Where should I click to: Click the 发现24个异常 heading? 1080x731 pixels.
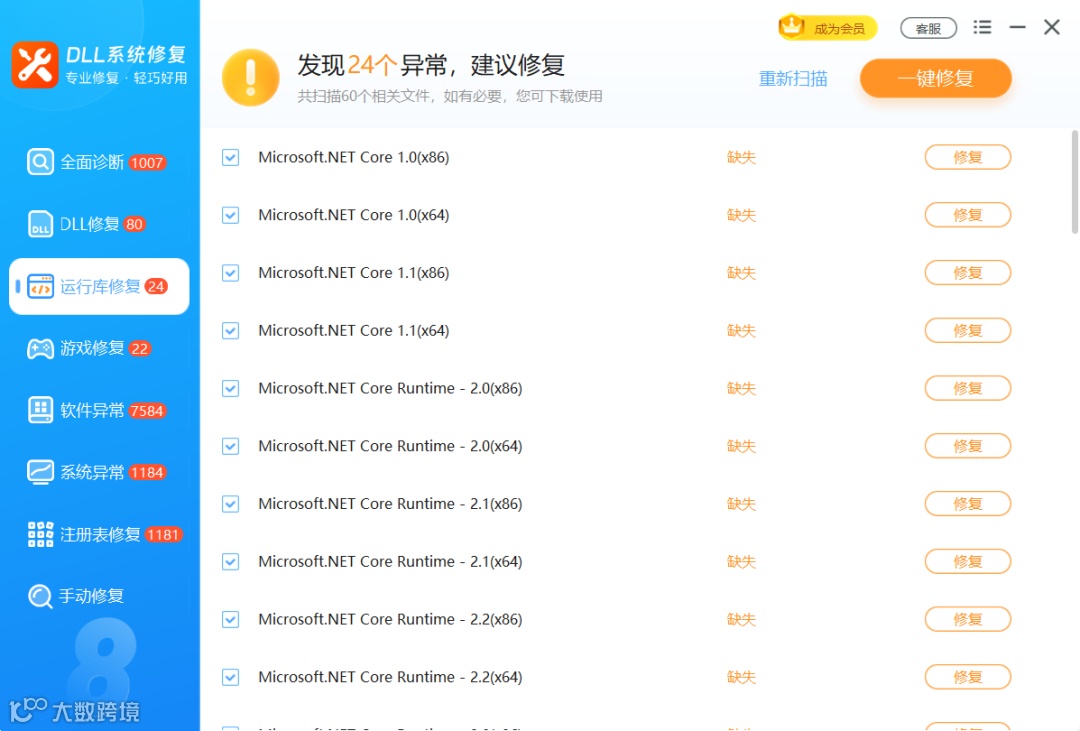431,65
